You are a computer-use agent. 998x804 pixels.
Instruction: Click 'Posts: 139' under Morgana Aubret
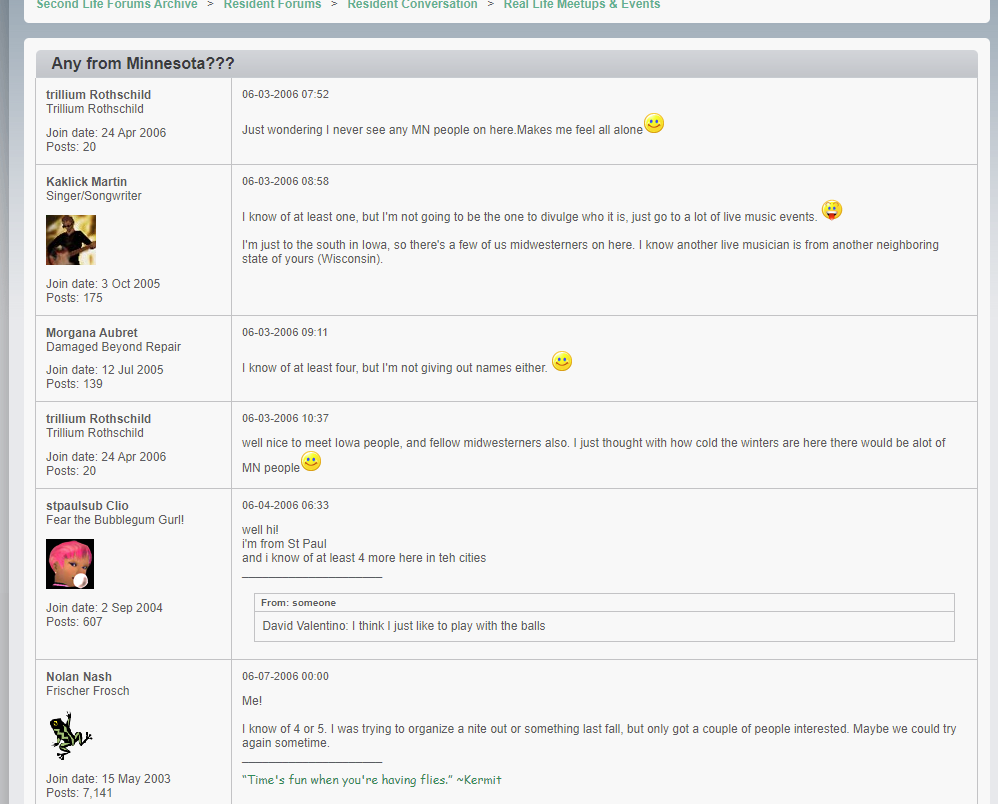tap(74, 384)
